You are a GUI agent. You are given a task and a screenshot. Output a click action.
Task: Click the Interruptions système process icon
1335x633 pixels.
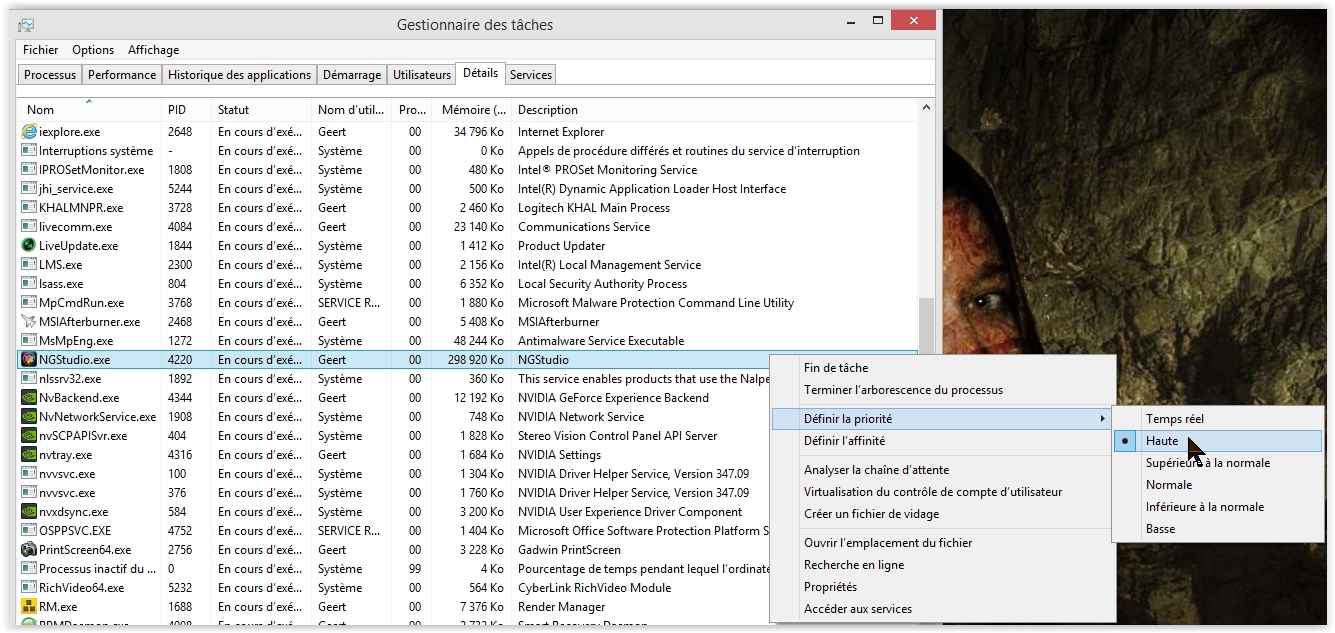[x=29, y=150]
